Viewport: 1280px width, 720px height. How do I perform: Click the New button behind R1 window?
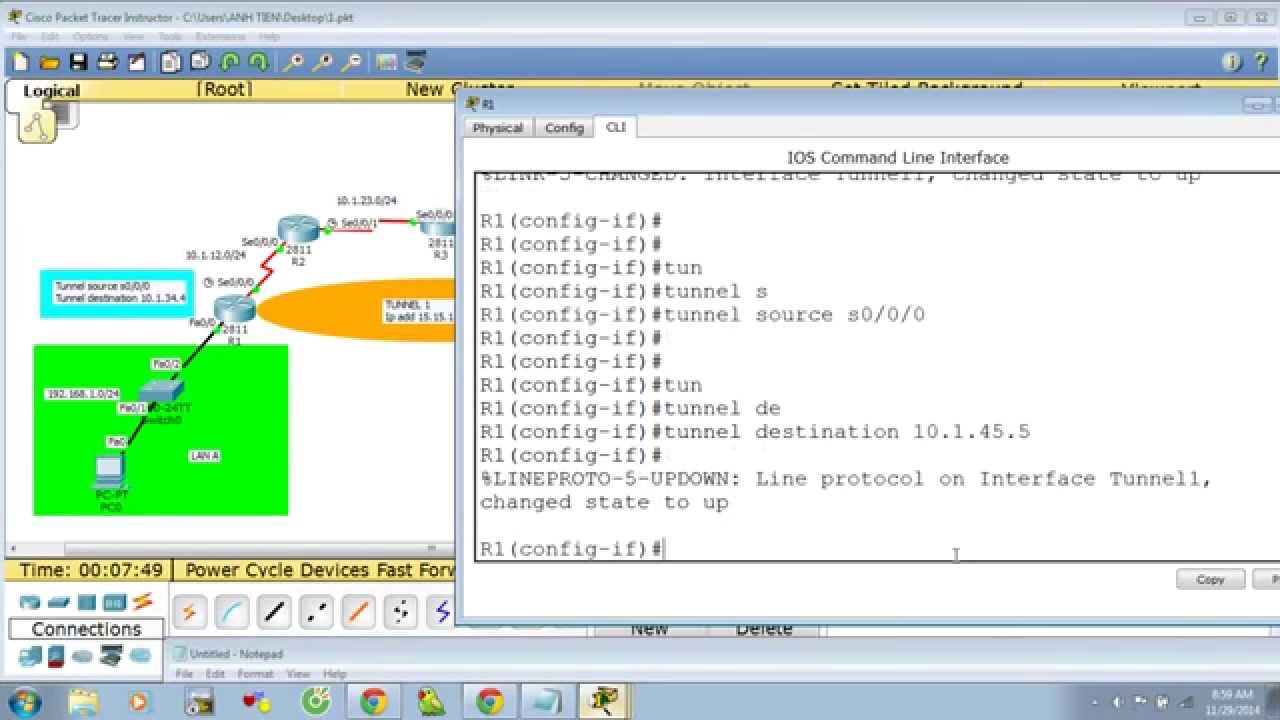coord(649,629)
